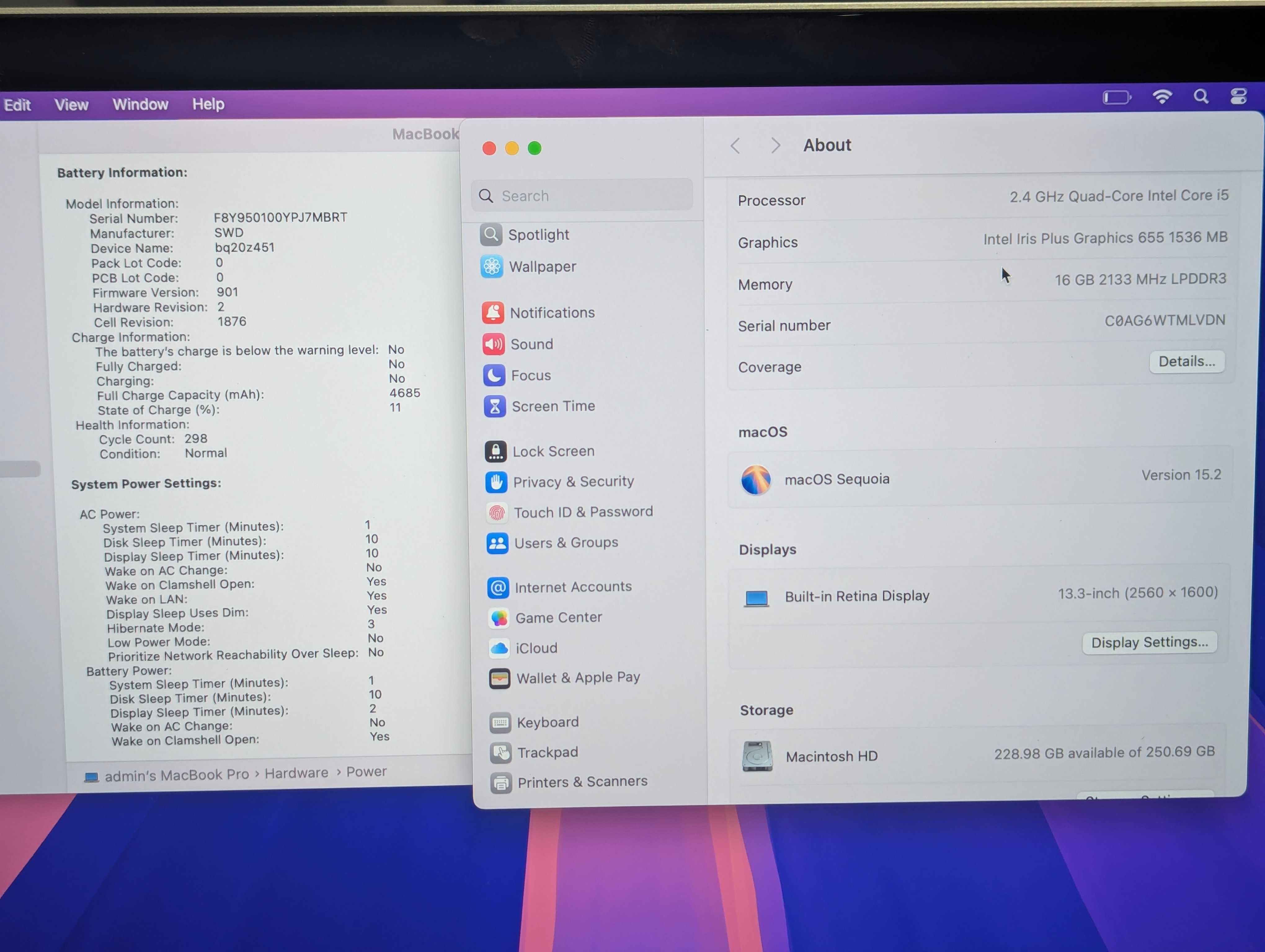The height and width of the screenshot is (952, 1265).
Task: Click the MacBook icon in path bar
Action: point(91,777)
